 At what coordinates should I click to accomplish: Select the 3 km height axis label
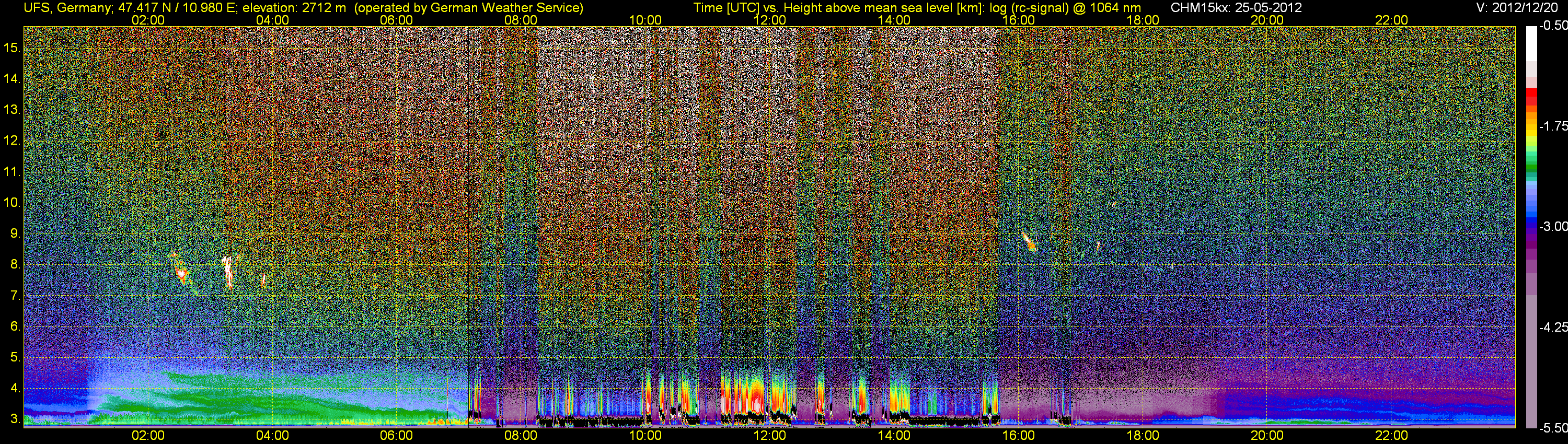click(x=15, y=419)
